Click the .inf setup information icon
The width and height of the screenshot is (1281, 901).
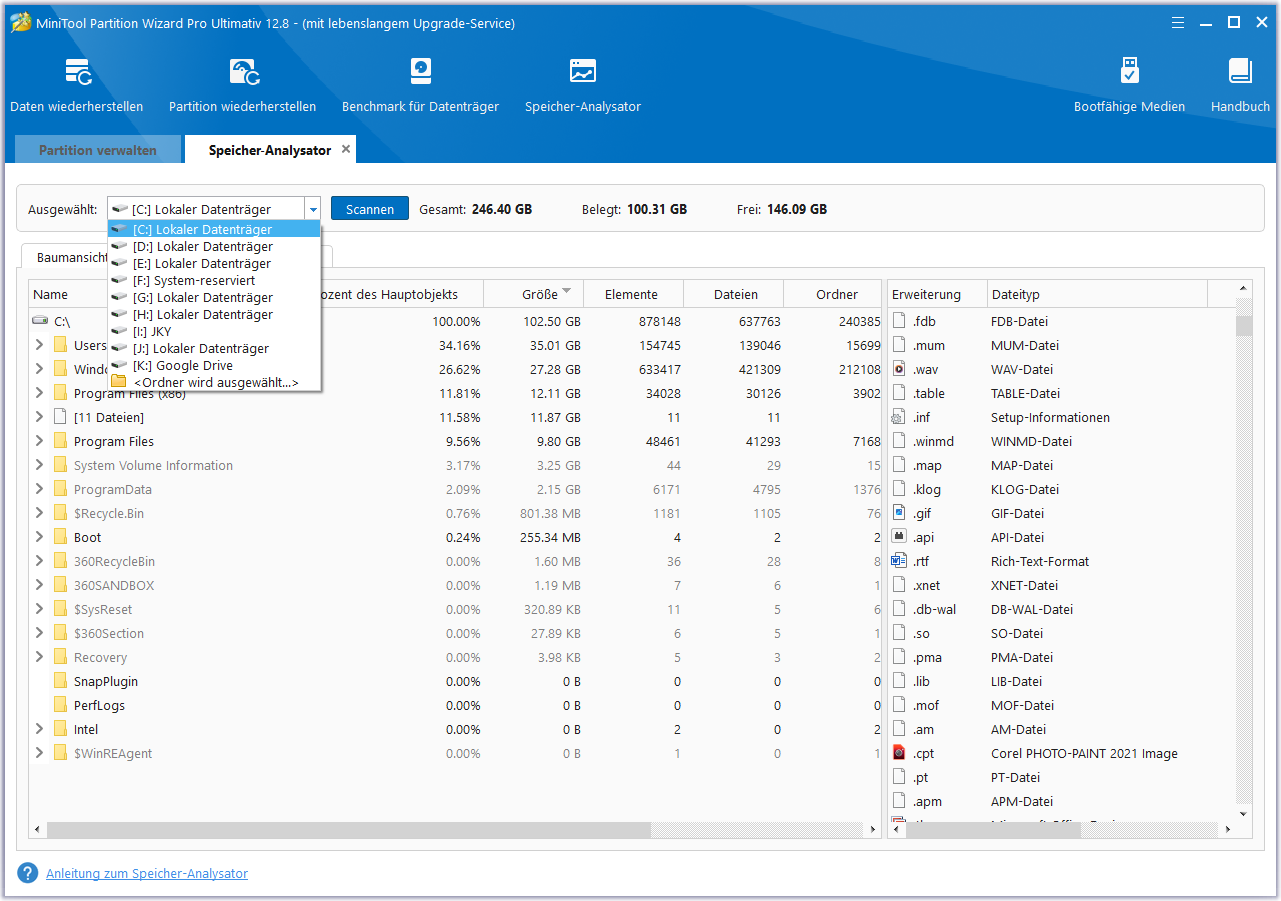(x=898, y=417)
